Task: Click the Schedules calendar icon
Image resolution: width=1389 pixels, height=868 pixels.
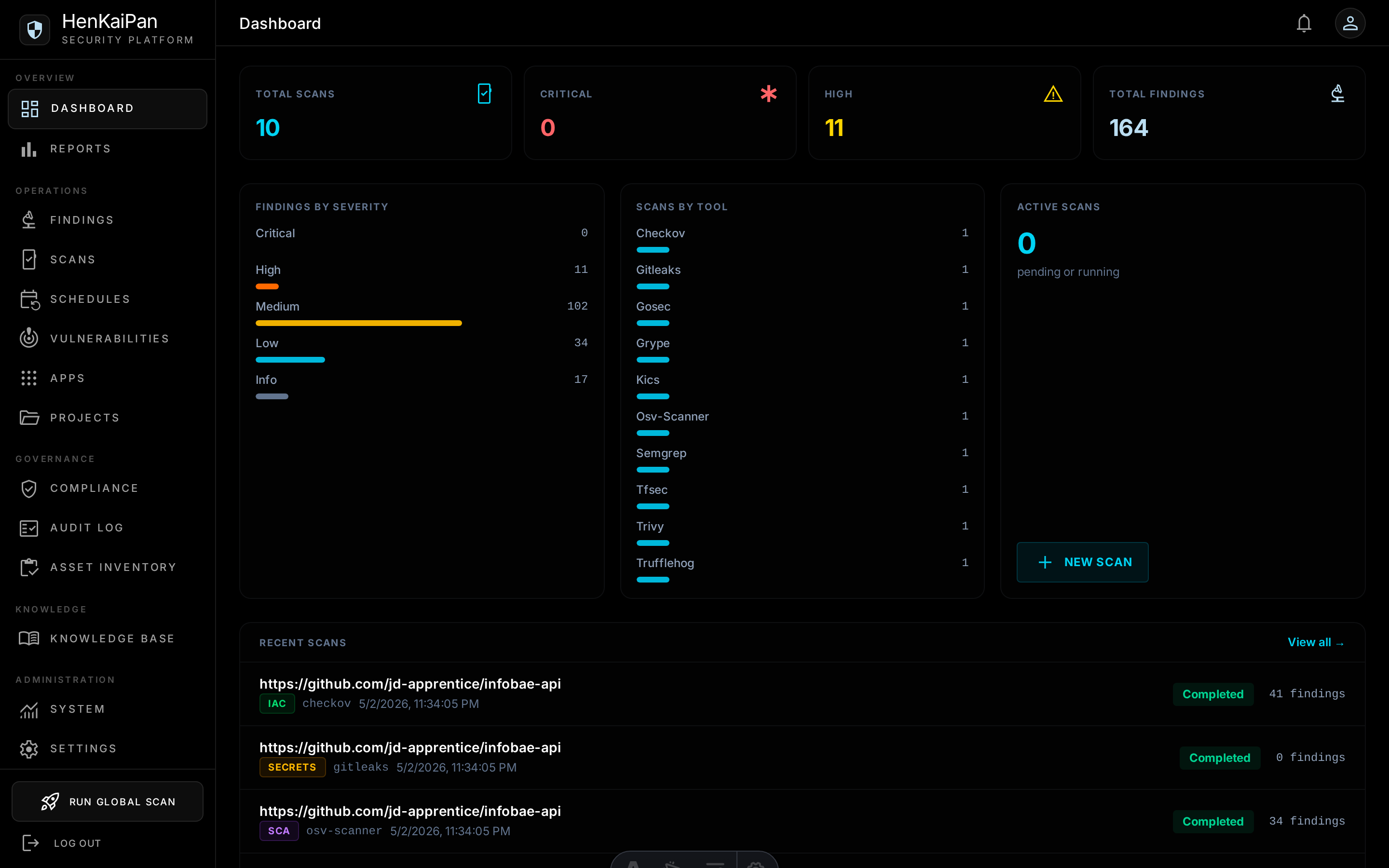Action: click(x=29, y=299)
